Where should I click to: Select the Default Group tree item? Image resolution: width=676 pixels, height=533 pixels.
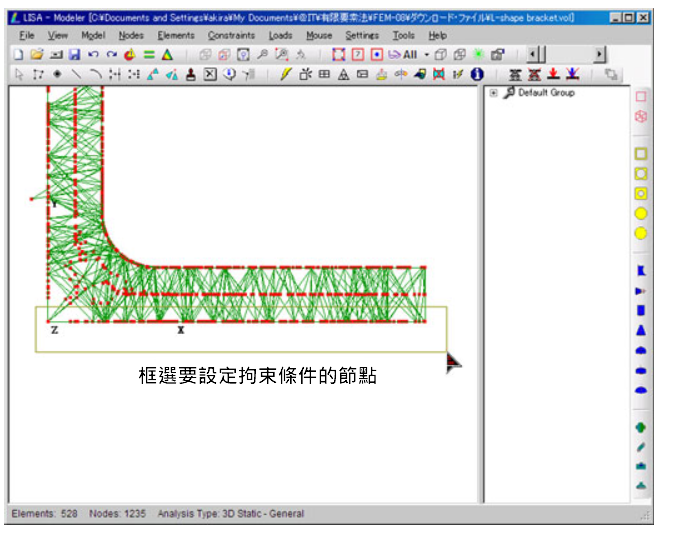pos(546,93)
